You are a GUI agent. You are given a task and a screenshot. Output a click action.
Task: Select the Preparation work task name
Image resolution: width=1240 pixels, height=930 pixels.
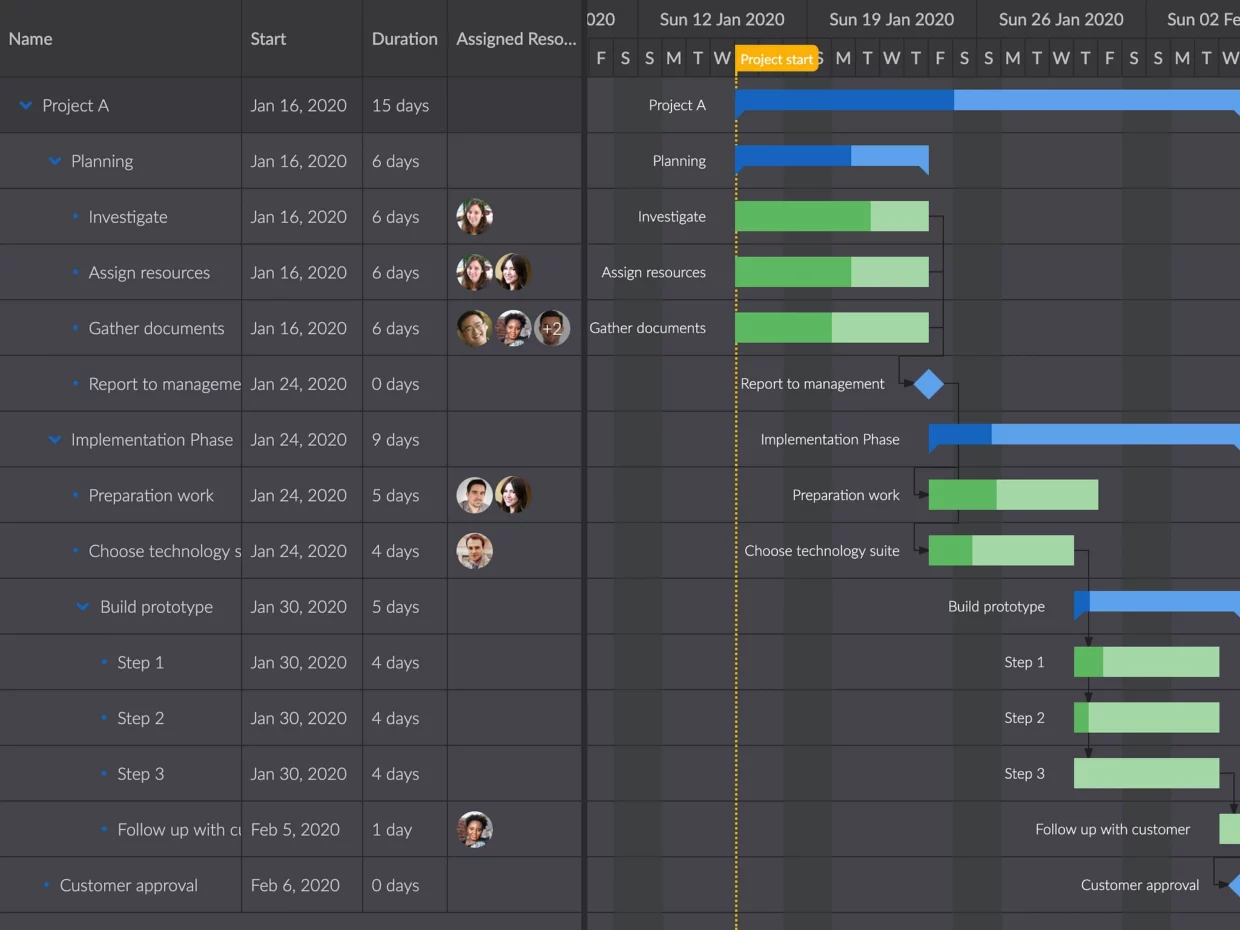click(x=151, y=496)
